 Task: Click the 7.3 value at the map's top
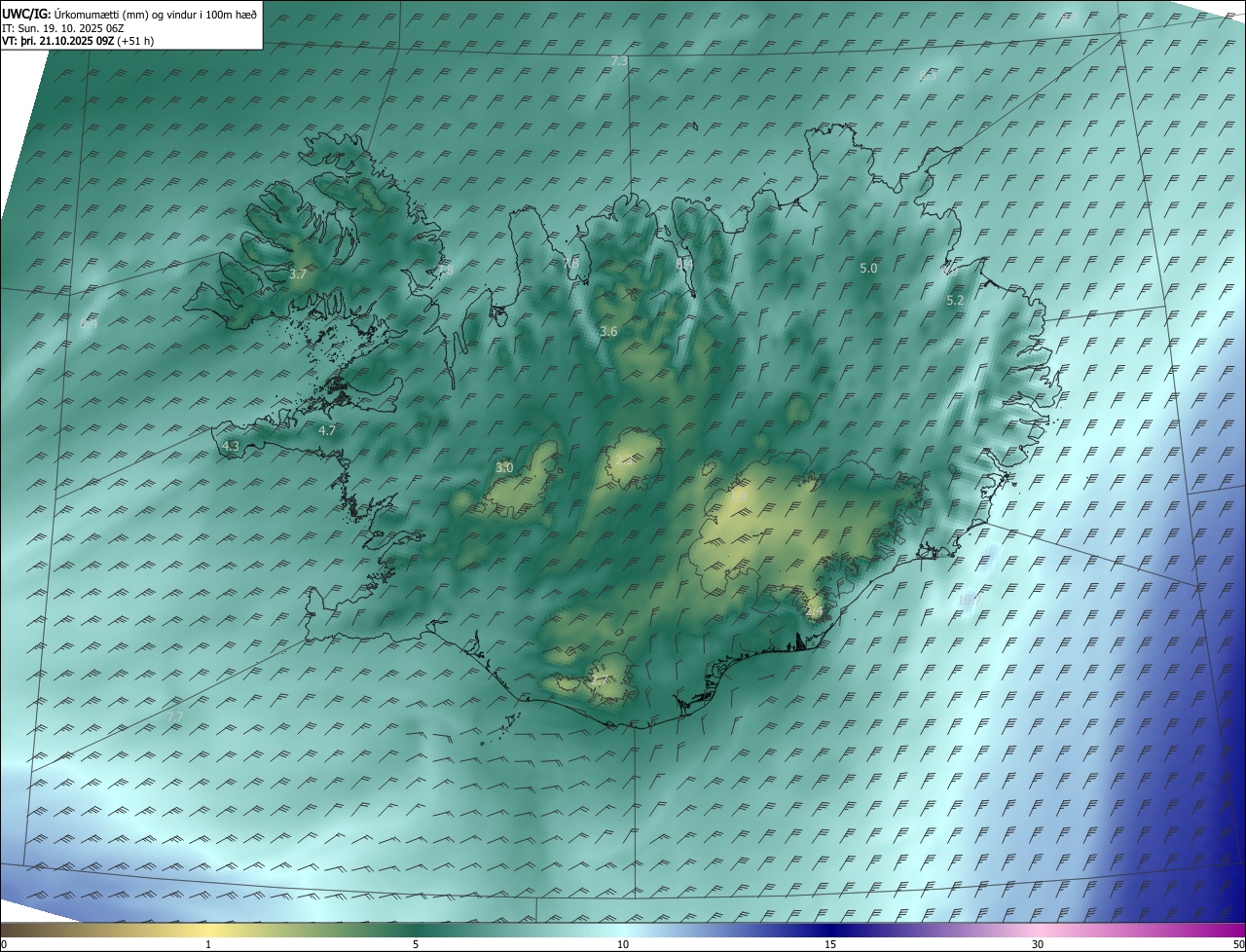tap(619, 61)
